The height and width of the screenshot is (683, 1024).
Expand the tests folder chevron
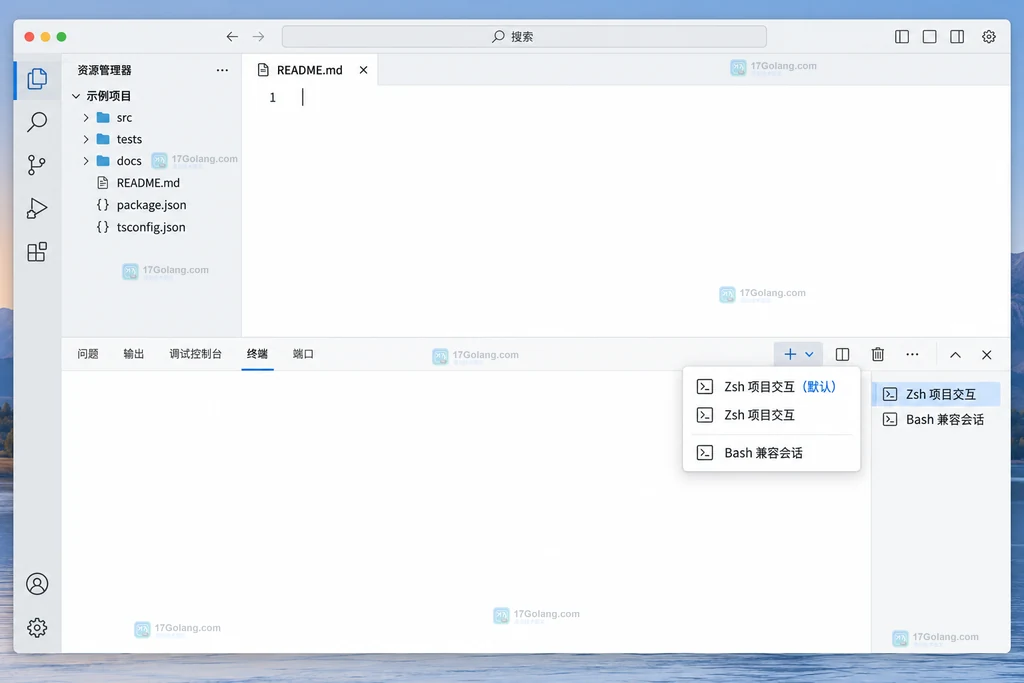click(86, 139)
